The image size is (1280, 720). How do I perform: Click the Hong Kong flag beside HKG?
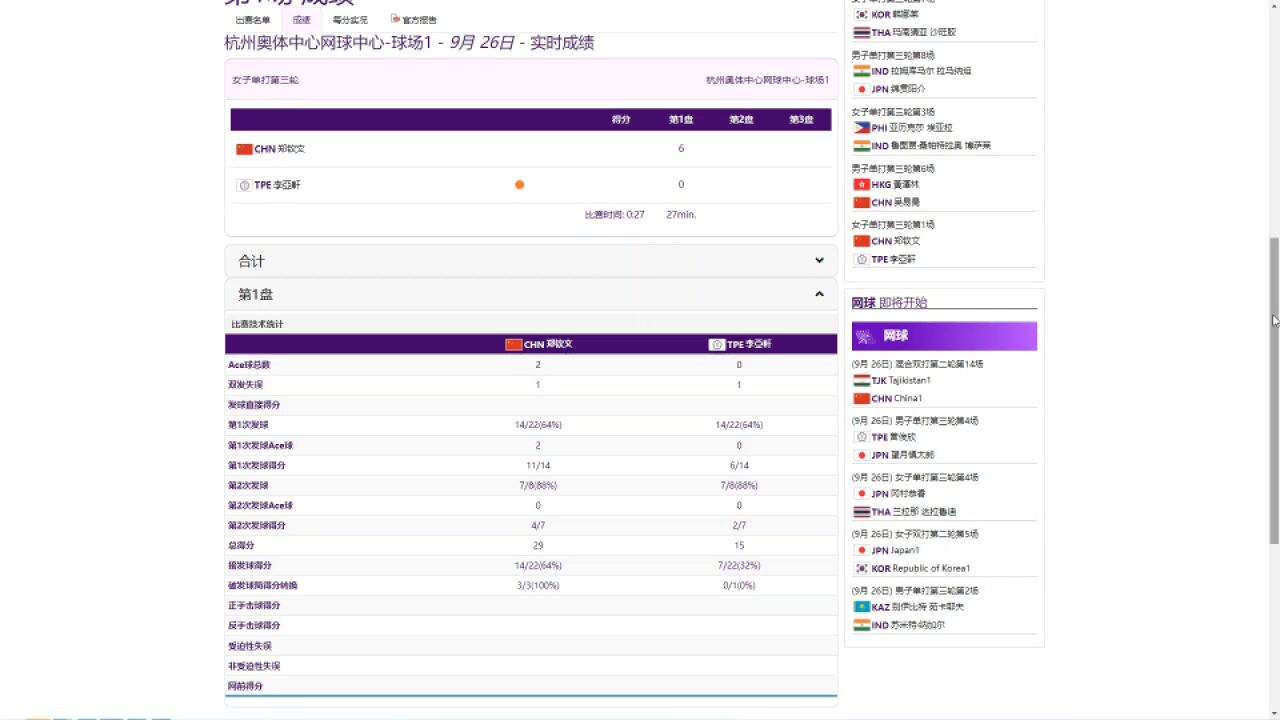click(861, 184)
